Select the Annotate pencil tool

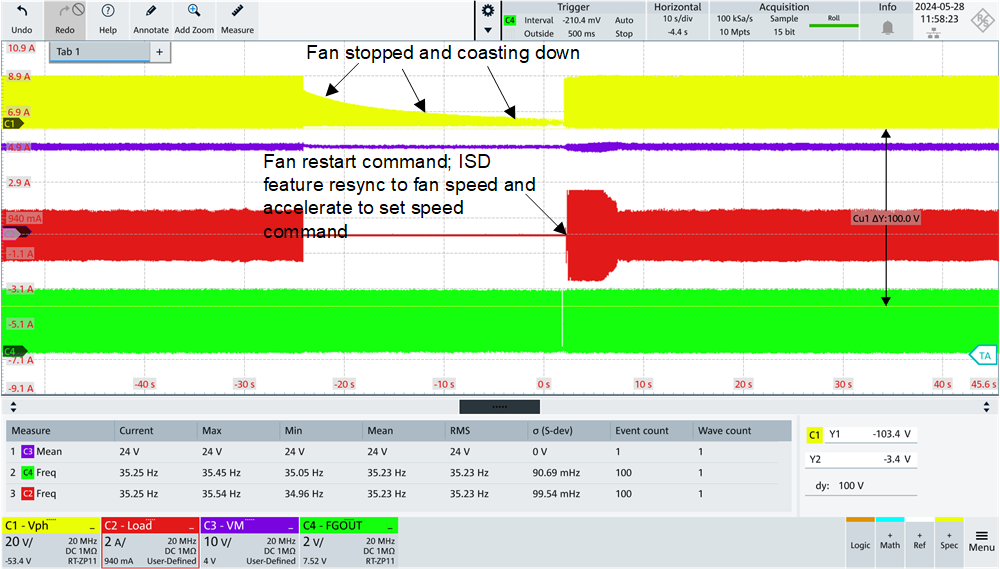[x=151, y=12]
